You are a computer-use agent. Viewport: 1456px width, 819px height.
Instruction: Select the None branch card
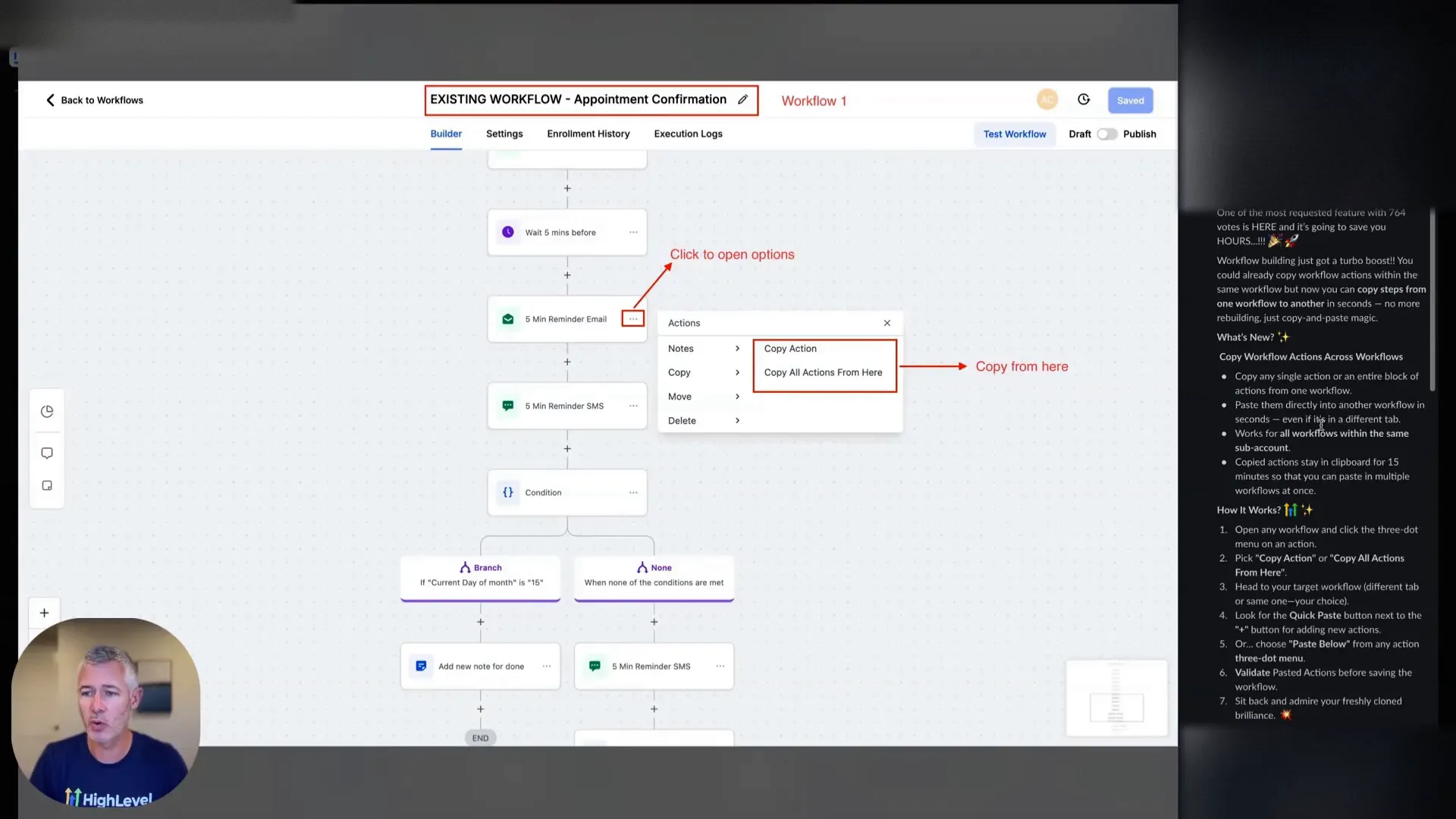654,577
